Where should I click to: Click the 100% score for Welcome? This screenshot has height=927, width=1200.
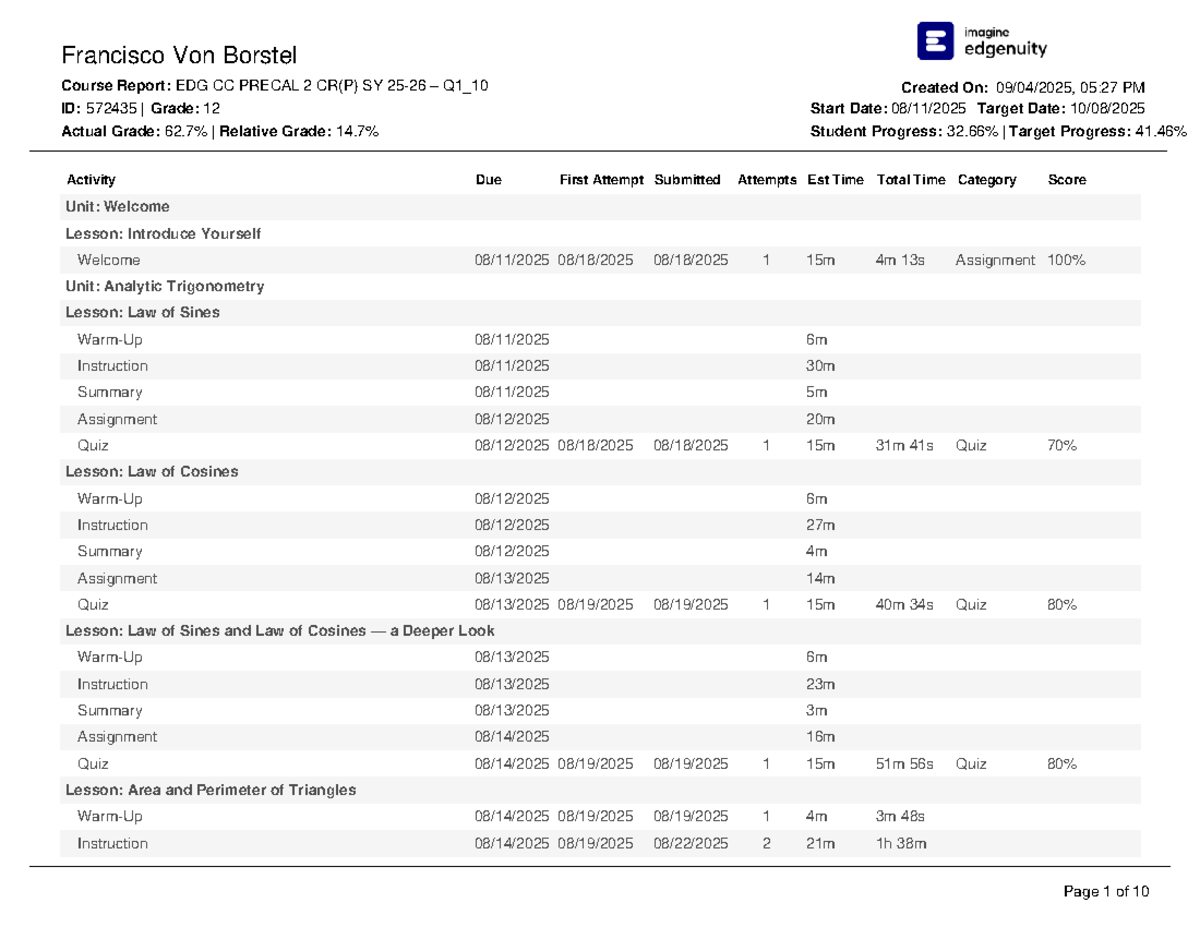click(x=1066, y=260)
